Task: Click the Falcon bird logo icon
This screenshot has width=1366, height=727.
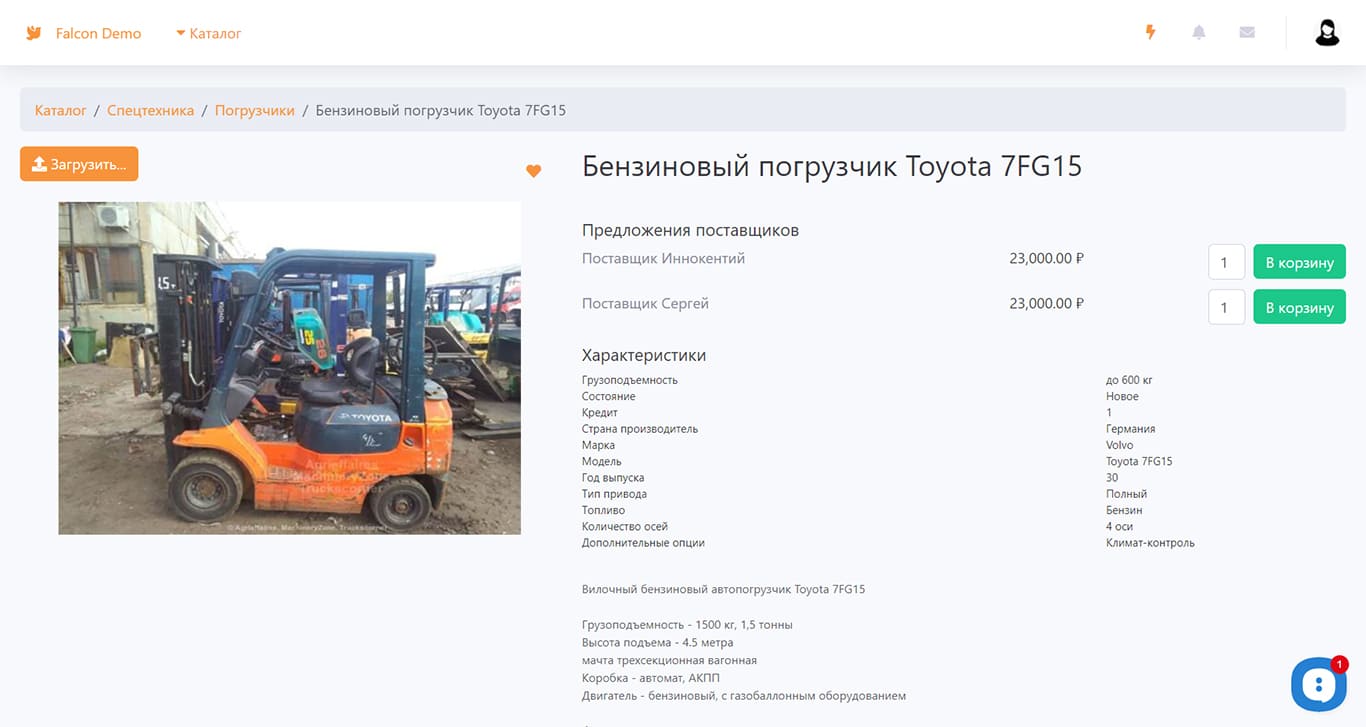Action: [x=33, y=33]
